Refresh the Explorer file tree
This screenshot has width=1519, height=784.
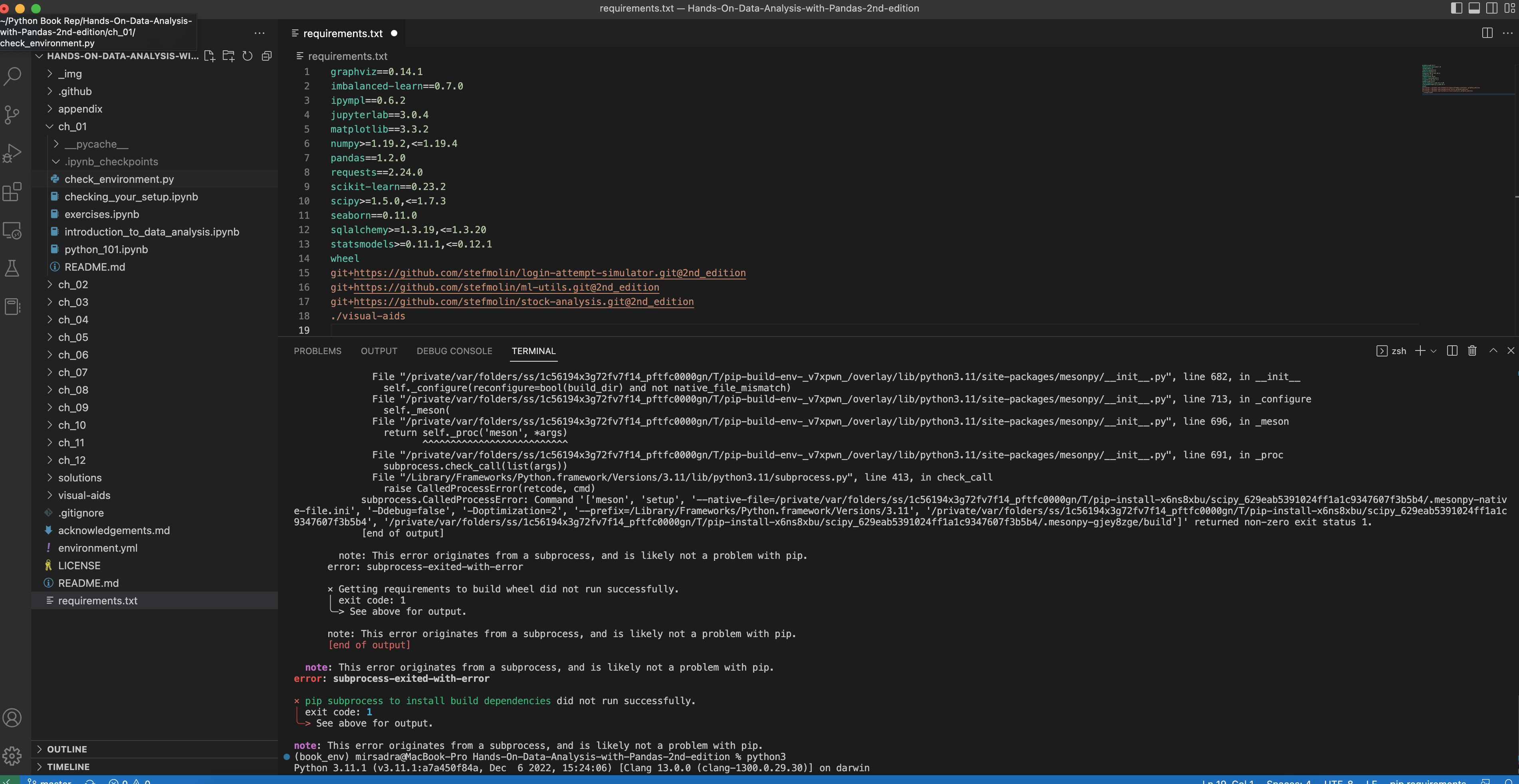(x=248, y=56)
